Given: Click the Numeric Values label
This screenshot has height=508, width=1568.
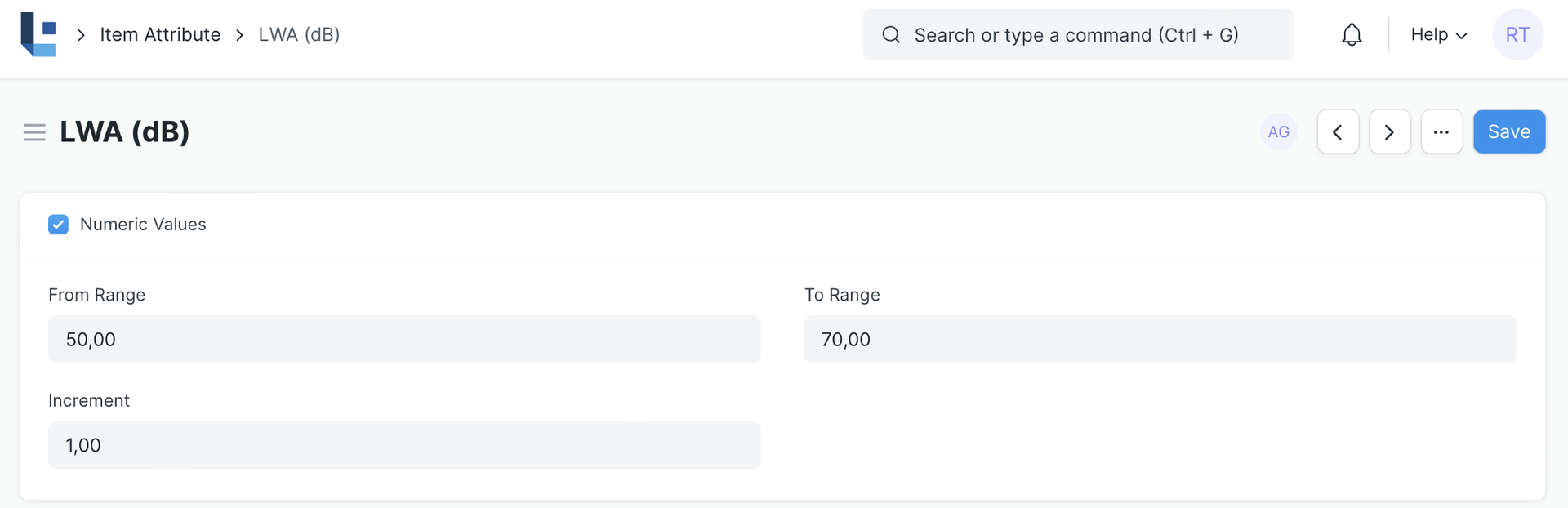Looking at the screenshot, I should pyautogui.click(x=143, y=225).
